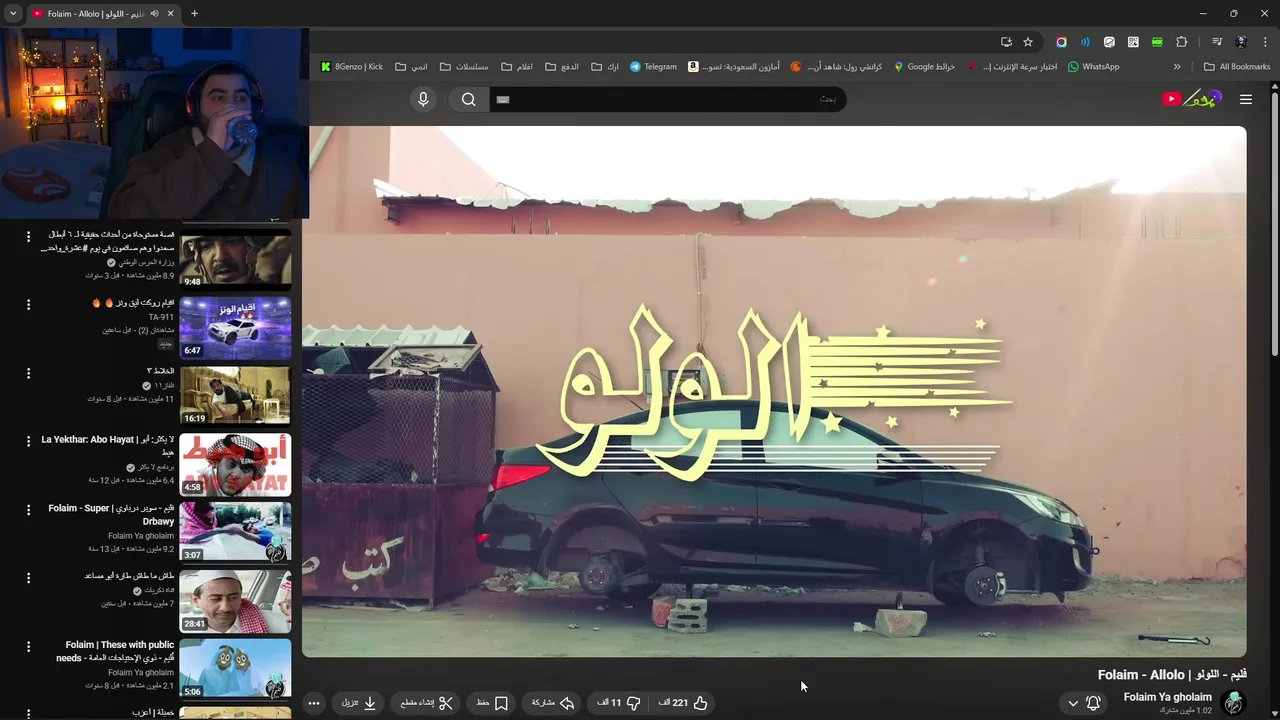
Task: Click the notification bell subscription icon
Action: click(1093, 703)
